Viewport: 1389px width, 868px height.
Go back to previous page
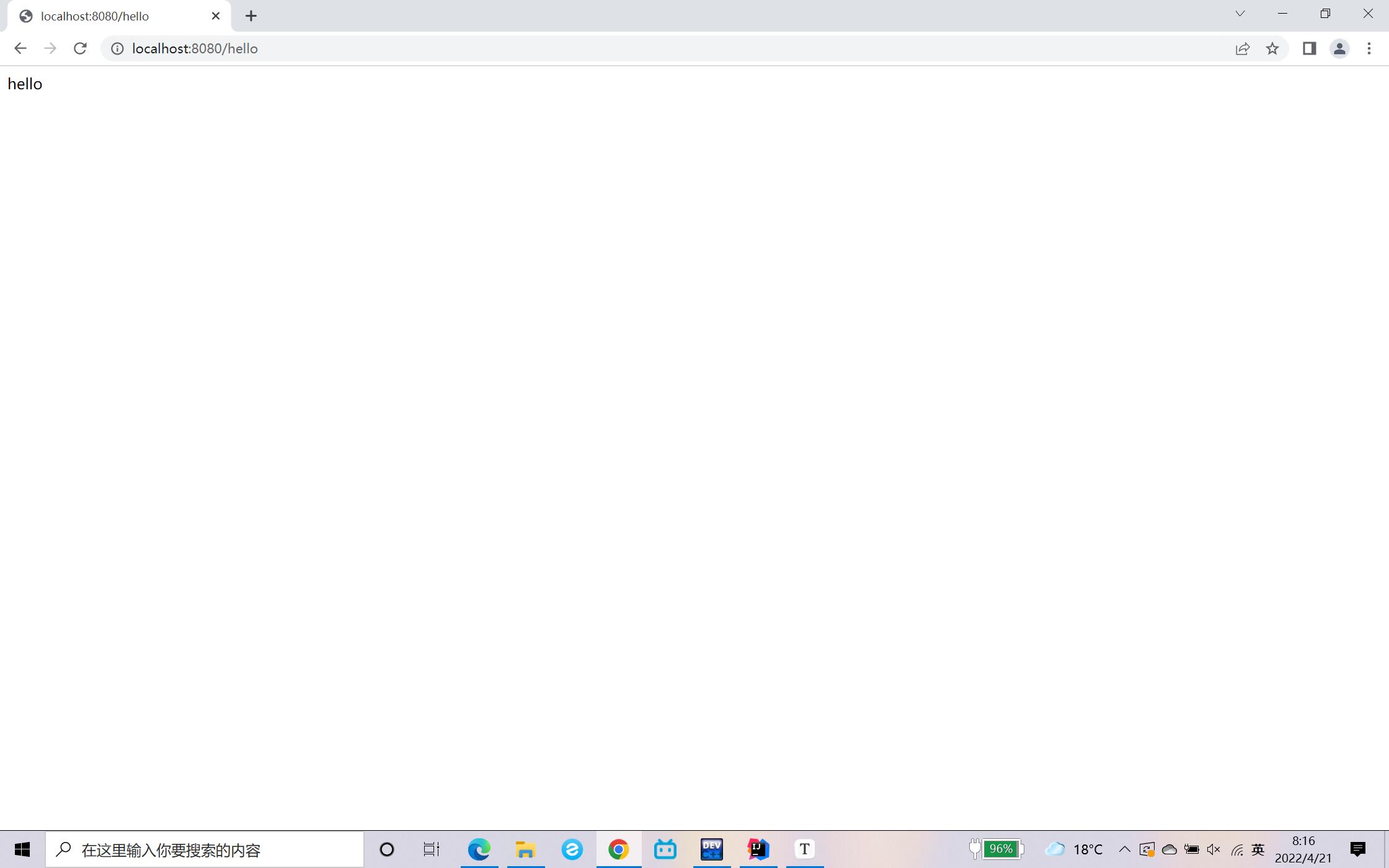click(20, 48)
